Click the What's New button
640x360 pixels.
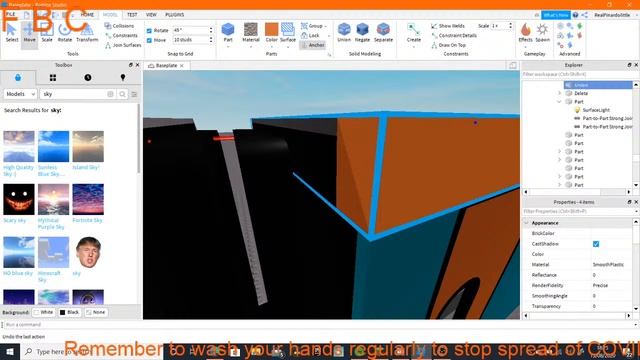tap(556, 15)
